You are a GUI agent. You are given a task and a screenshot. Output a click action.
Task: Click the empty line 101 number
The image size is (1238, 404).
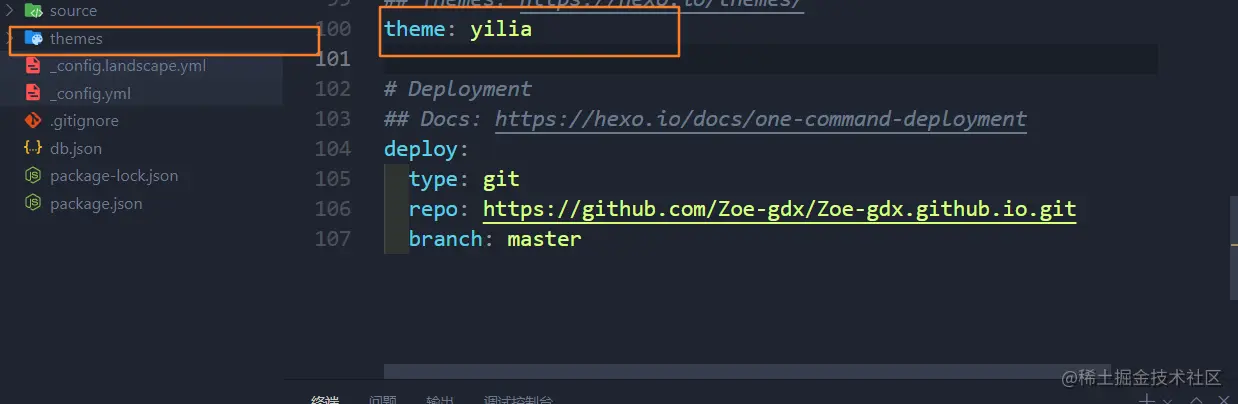pyautogui.click(x=332, y=59)
